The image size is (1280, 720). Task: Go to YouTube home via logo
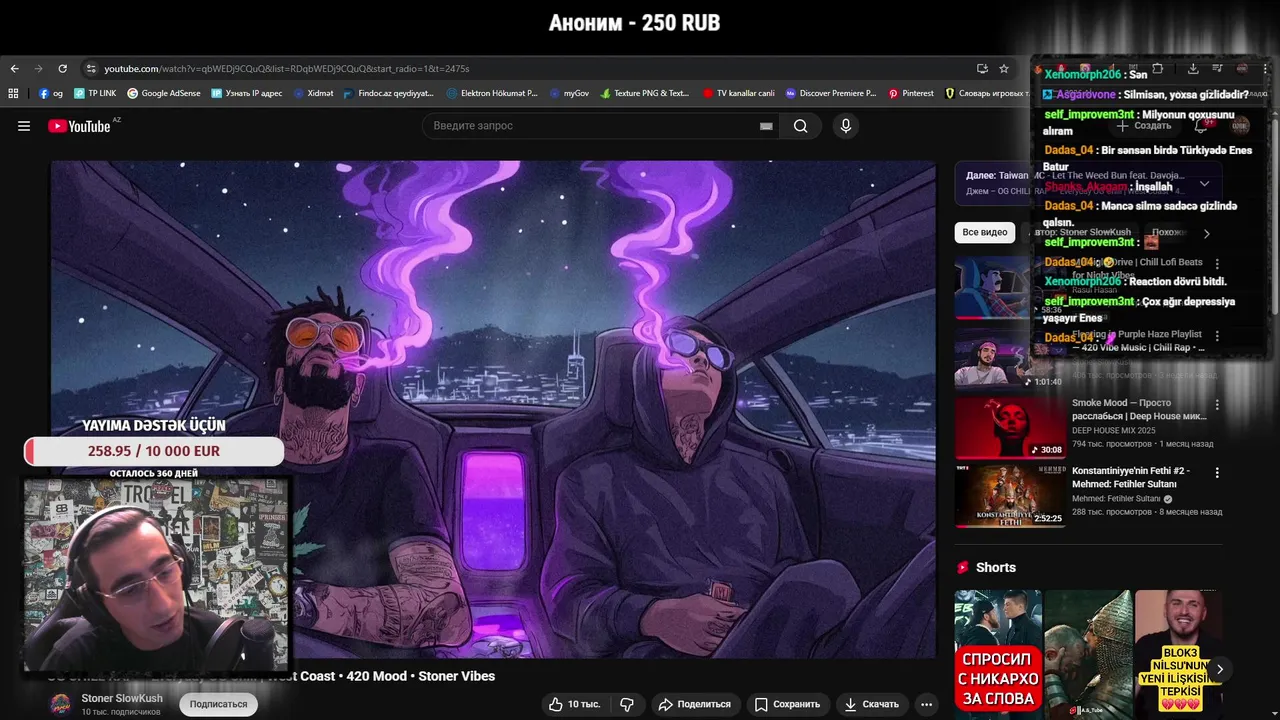(79, 126)
